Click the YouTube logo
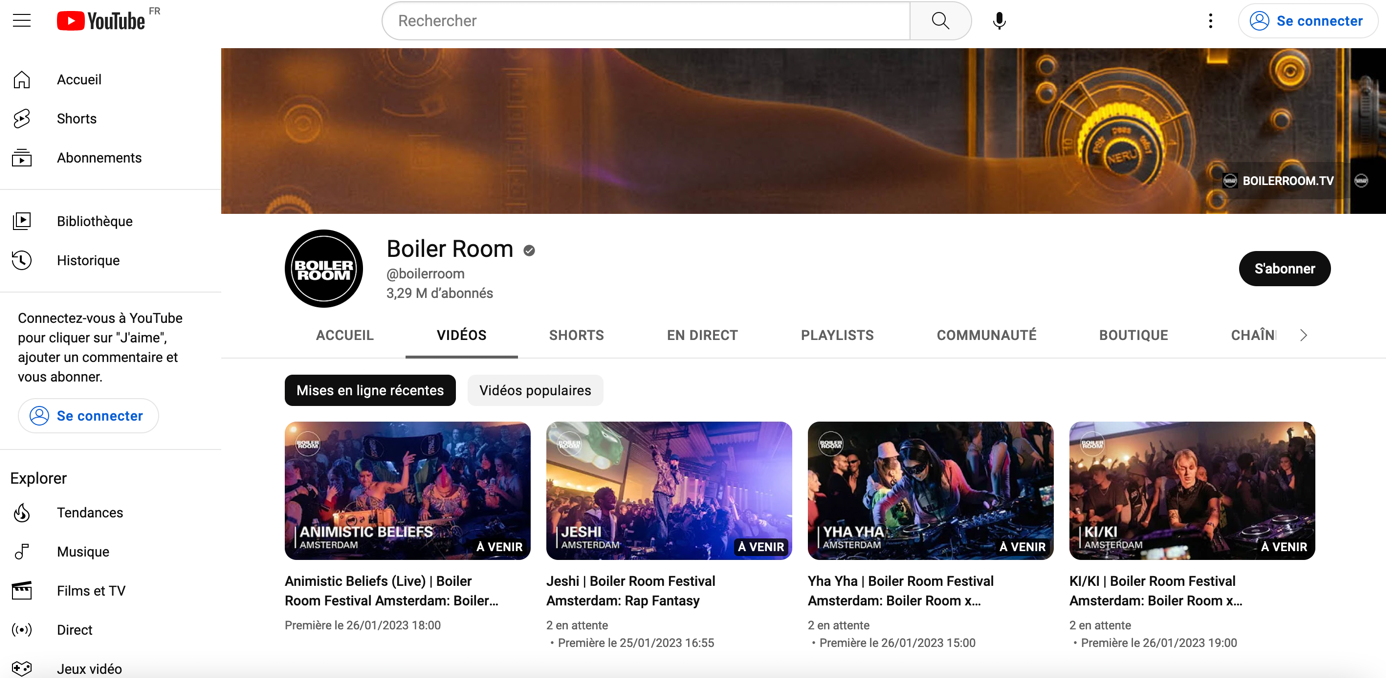1386x678 pixels. pos(101,21)
